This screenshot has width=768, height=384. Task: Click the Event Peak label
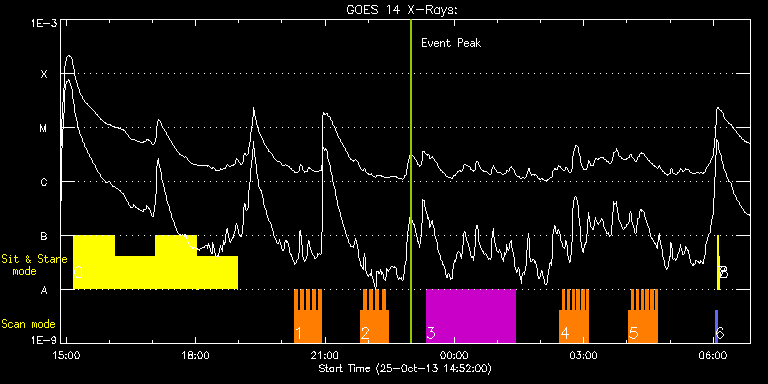pyautogui.click(x=451, y=43)
